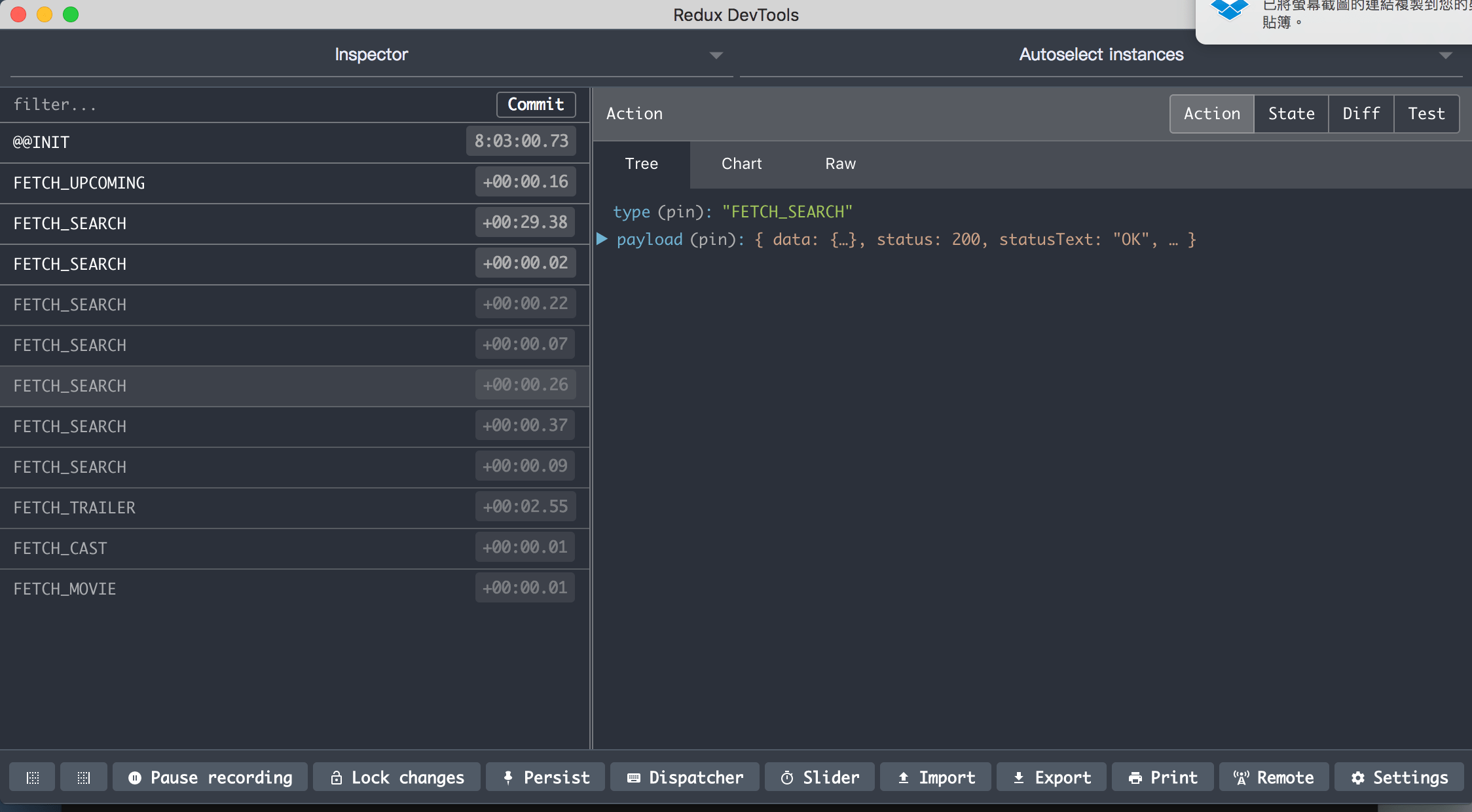This screenshot has height=812, width=1472.
Task: Switch to the Chart view tab
Action: pyautogui.click(x=741, y=164)
